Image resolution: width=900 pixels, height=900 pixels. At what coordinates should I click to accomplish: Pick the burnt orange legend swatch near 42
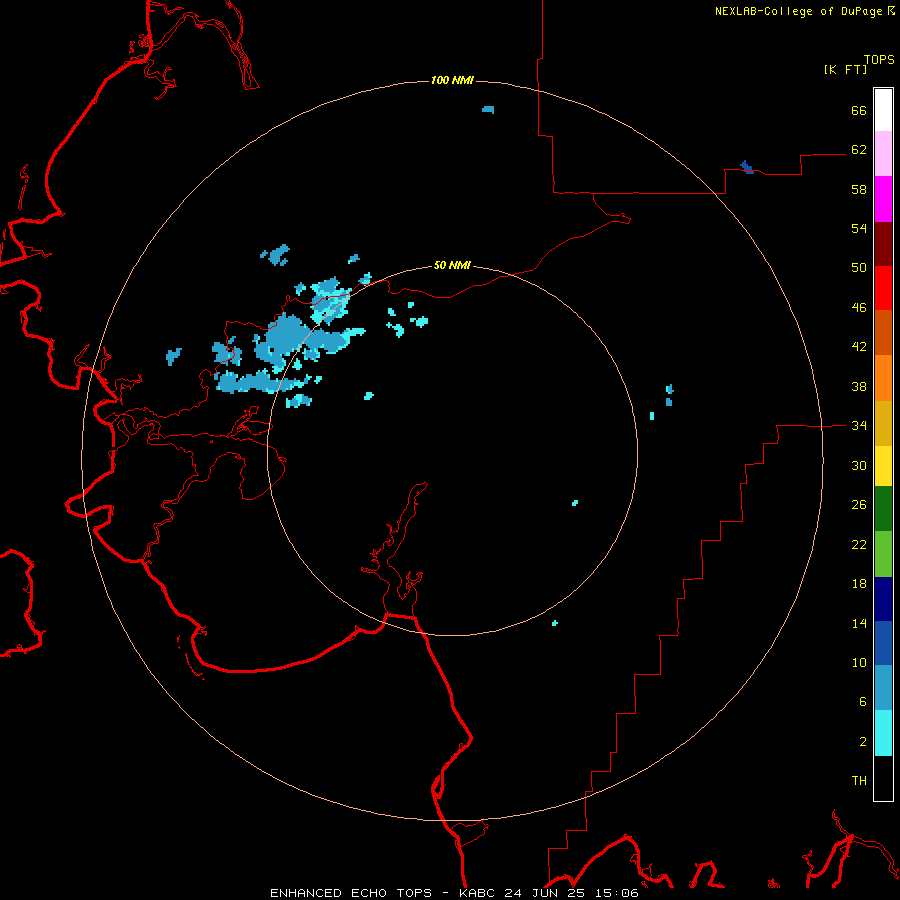(883, 332)
